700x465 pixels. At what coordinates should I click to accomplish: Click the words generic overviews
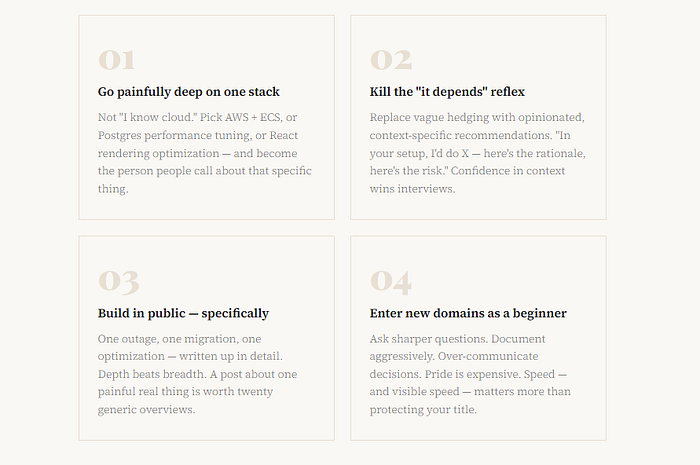coord(146,410)
